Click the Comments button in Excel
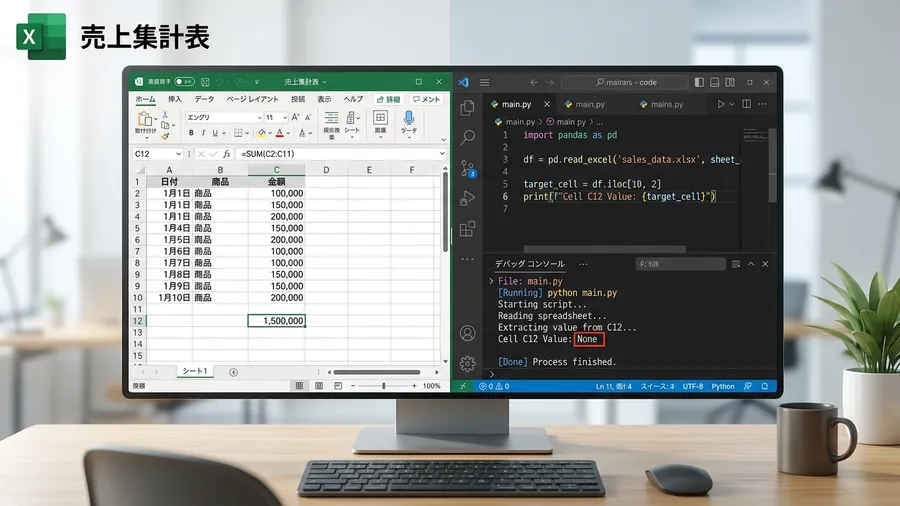This screenshot has height=506, width=900. tap(426, 99)
